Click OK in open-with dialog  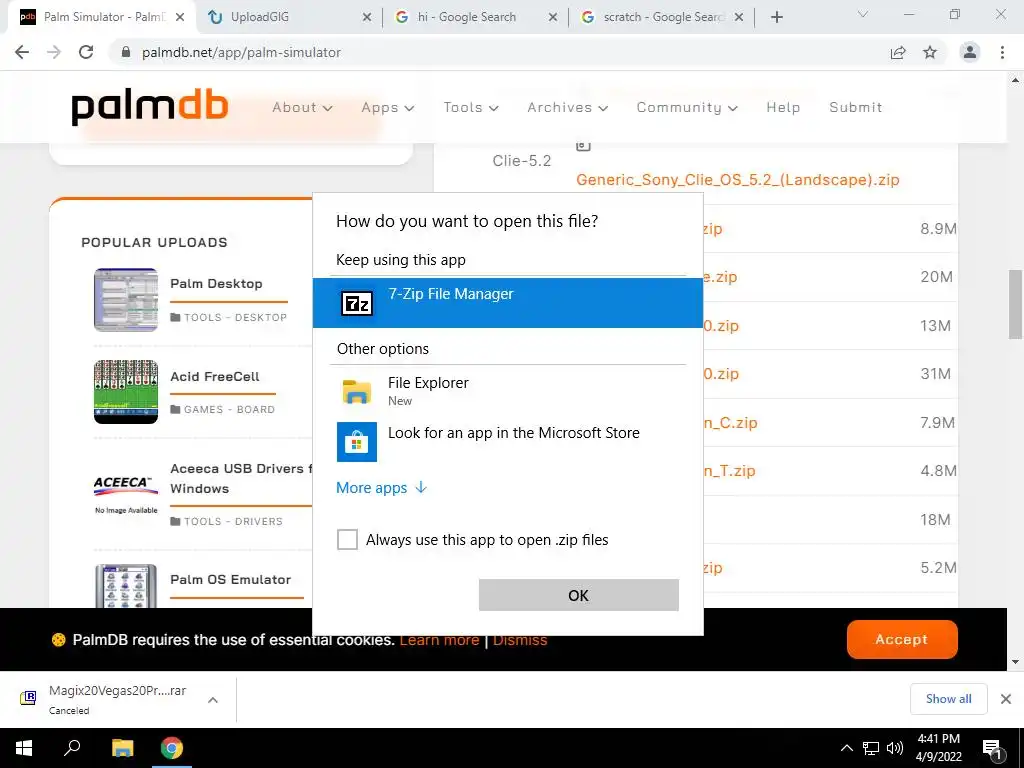coord(579,595)
